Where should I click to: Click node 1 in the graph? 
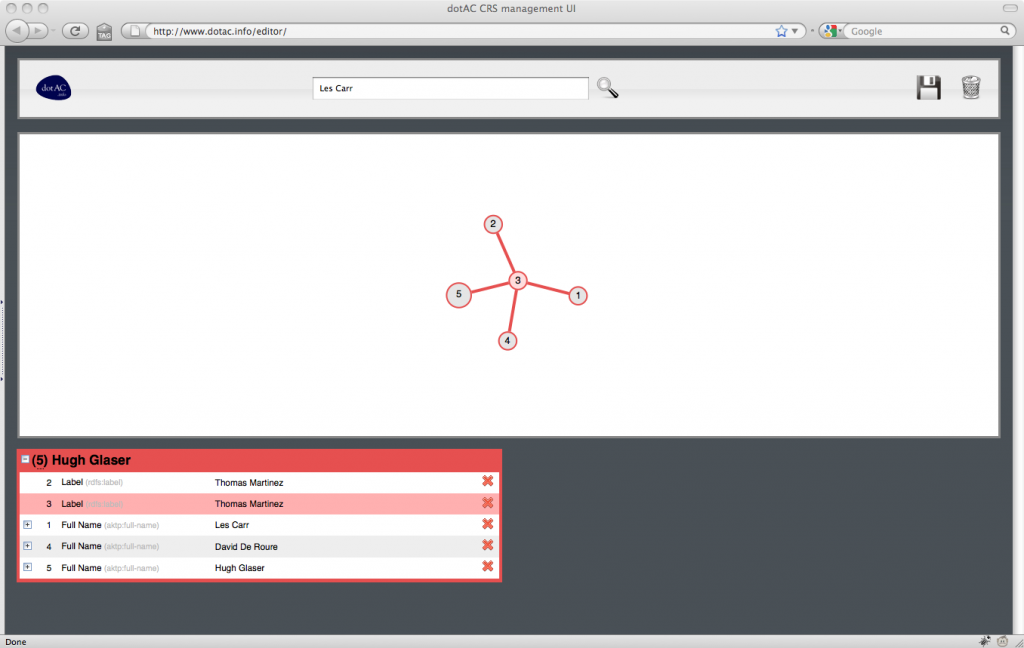click(578, 296)
